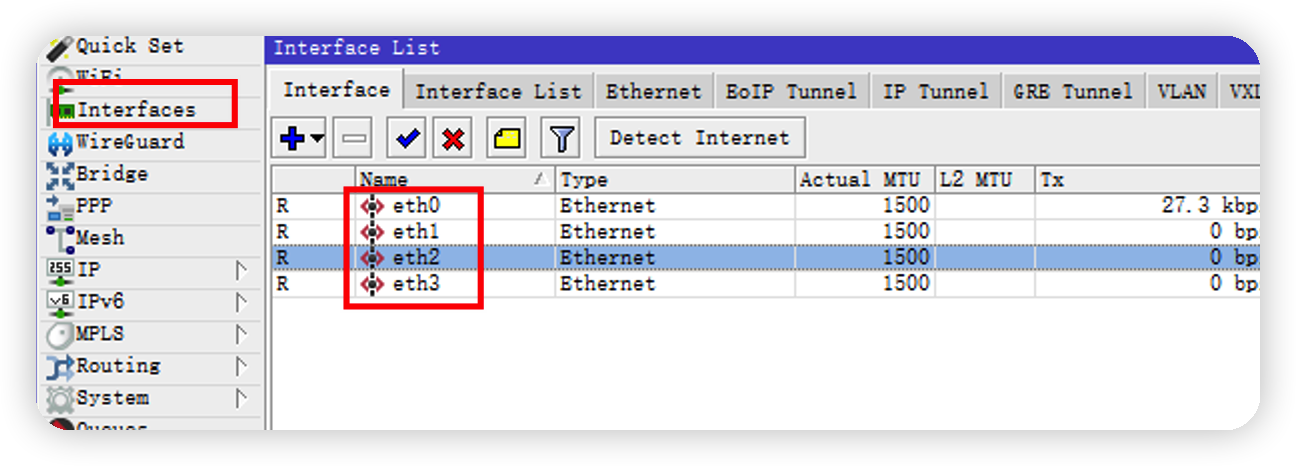Click the blue checkmark enable icon
Image resolution: width=1296 pixels, height=466 pixels.
pos(407,139)
